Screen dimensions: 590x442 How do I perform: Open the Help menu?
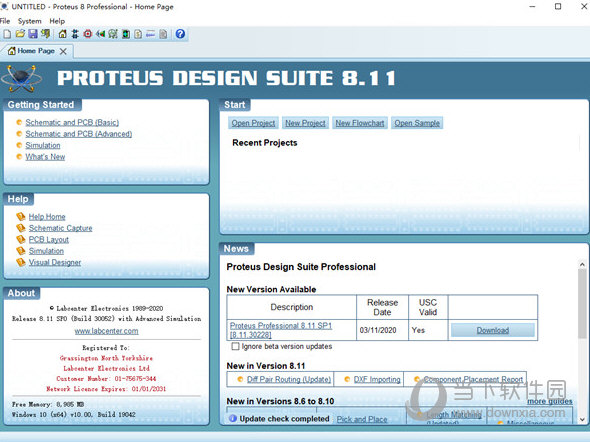coord(57,21)
